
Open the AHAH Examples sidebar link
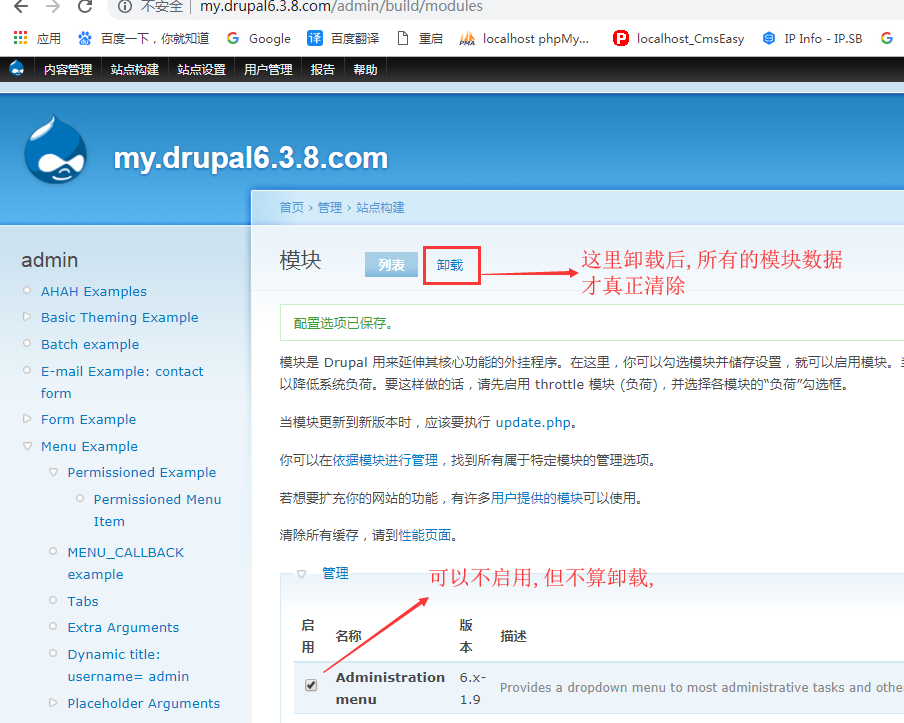click(93, 291)
